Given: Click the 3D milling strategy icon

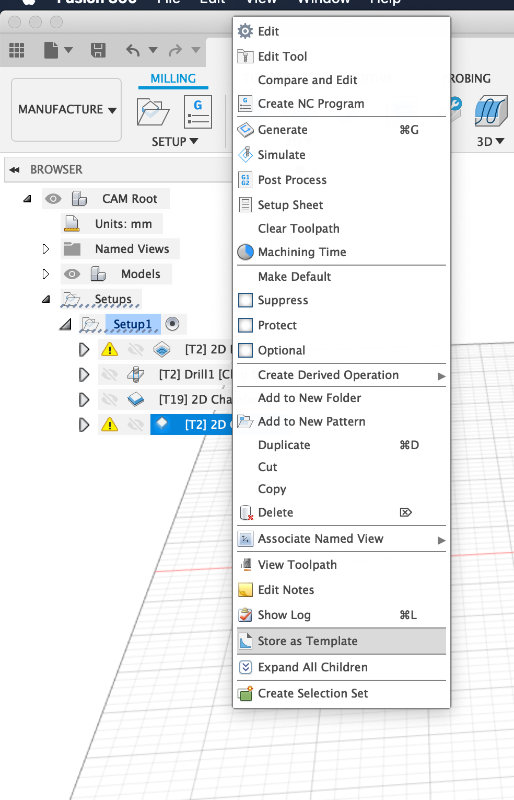Looking at the screenshot, I should click(x=491, y=111).
